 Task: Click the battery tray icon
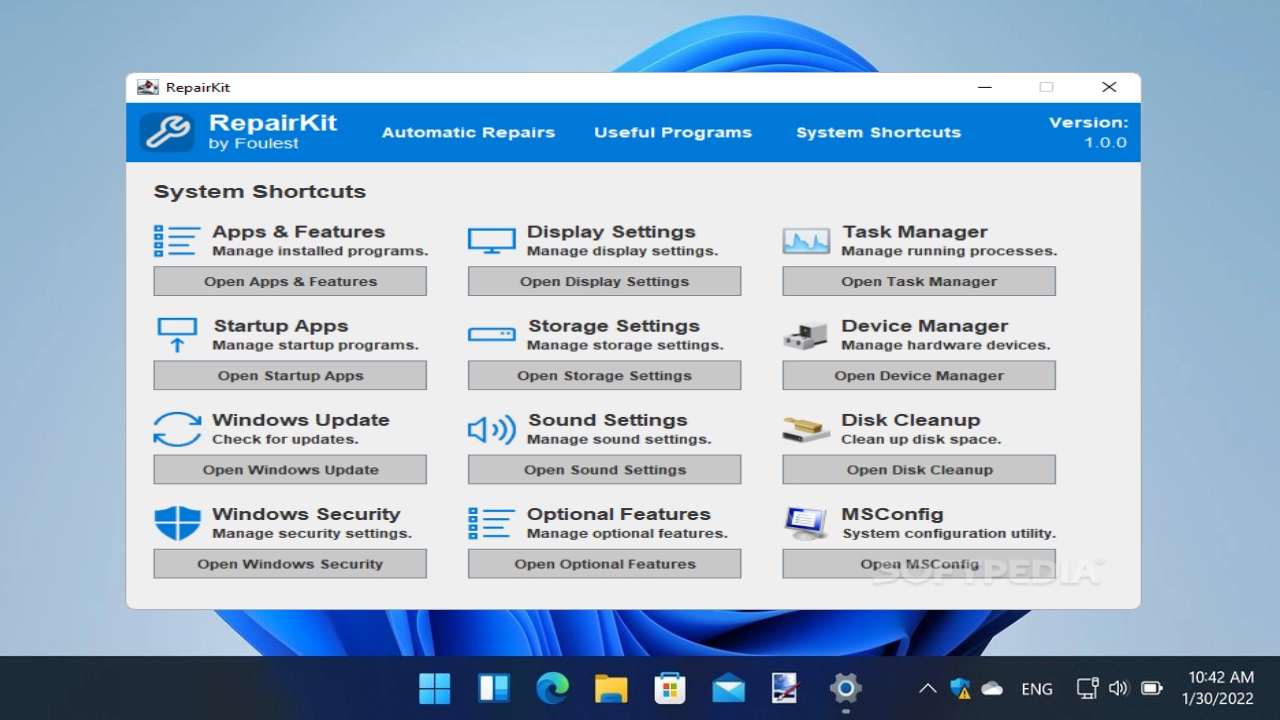point(1151,688)
